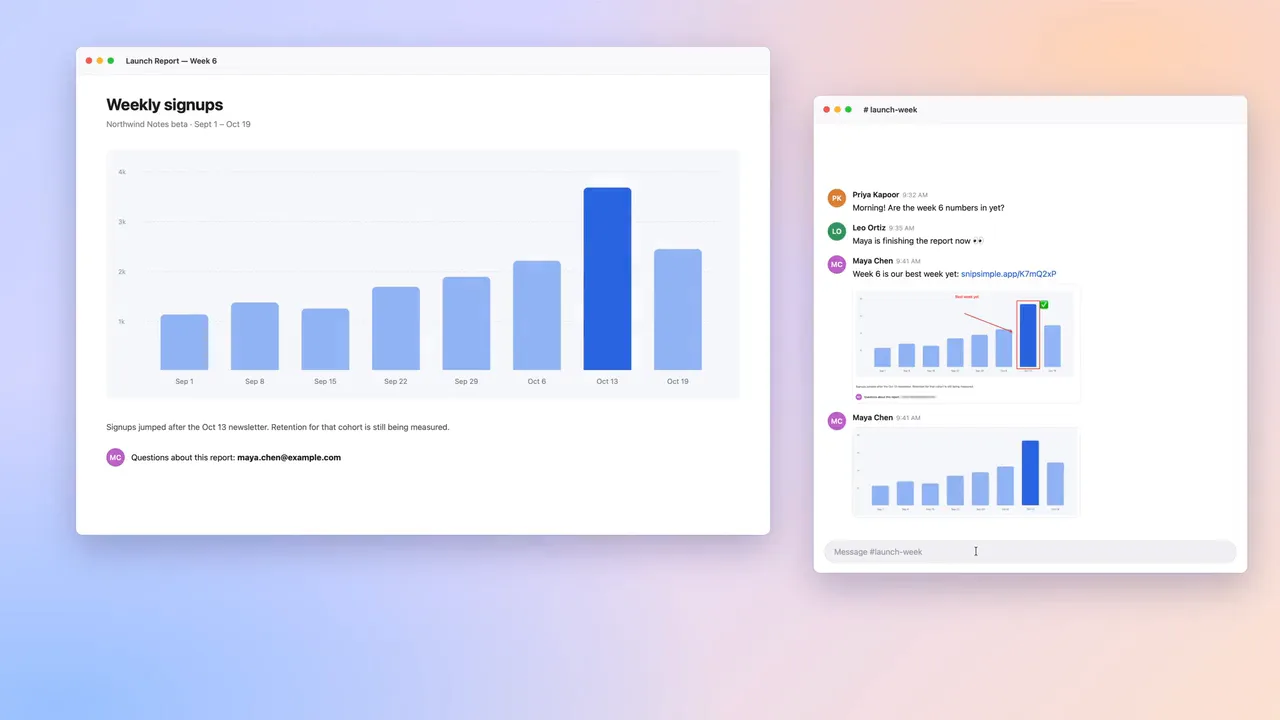The width and height of the screenshot is (1280, 720).
Task: Open the plain chart thumbnail in the last message
Action: (x=966, y=472)
